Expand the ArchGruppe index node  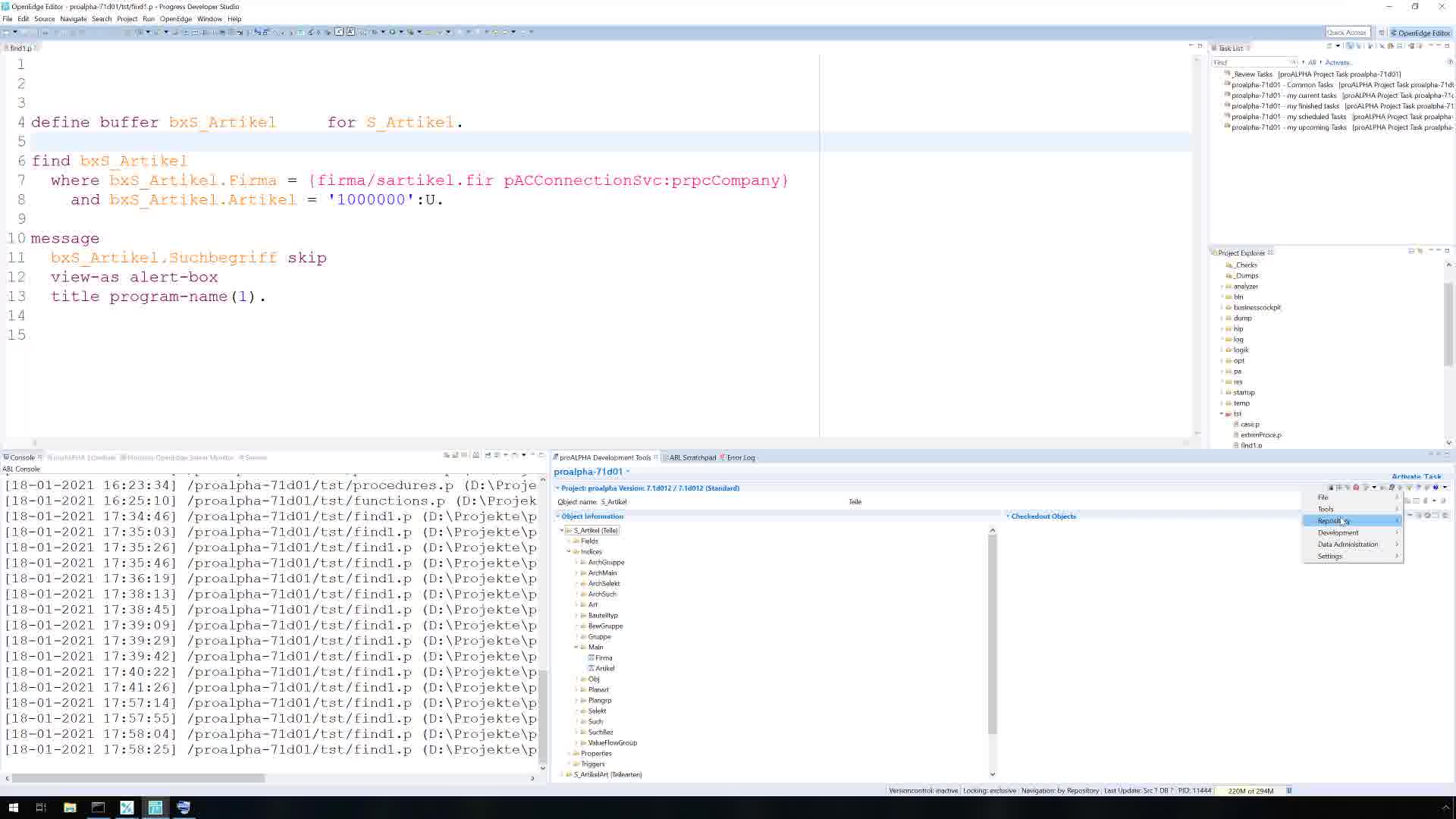576,562
